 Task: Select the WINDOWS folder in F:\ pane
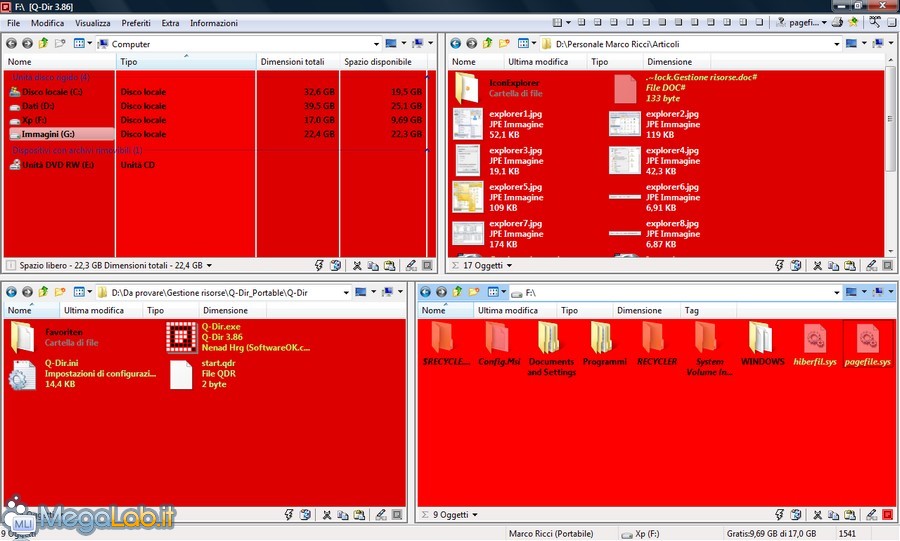pyautogui.click(x=762, y=344)
